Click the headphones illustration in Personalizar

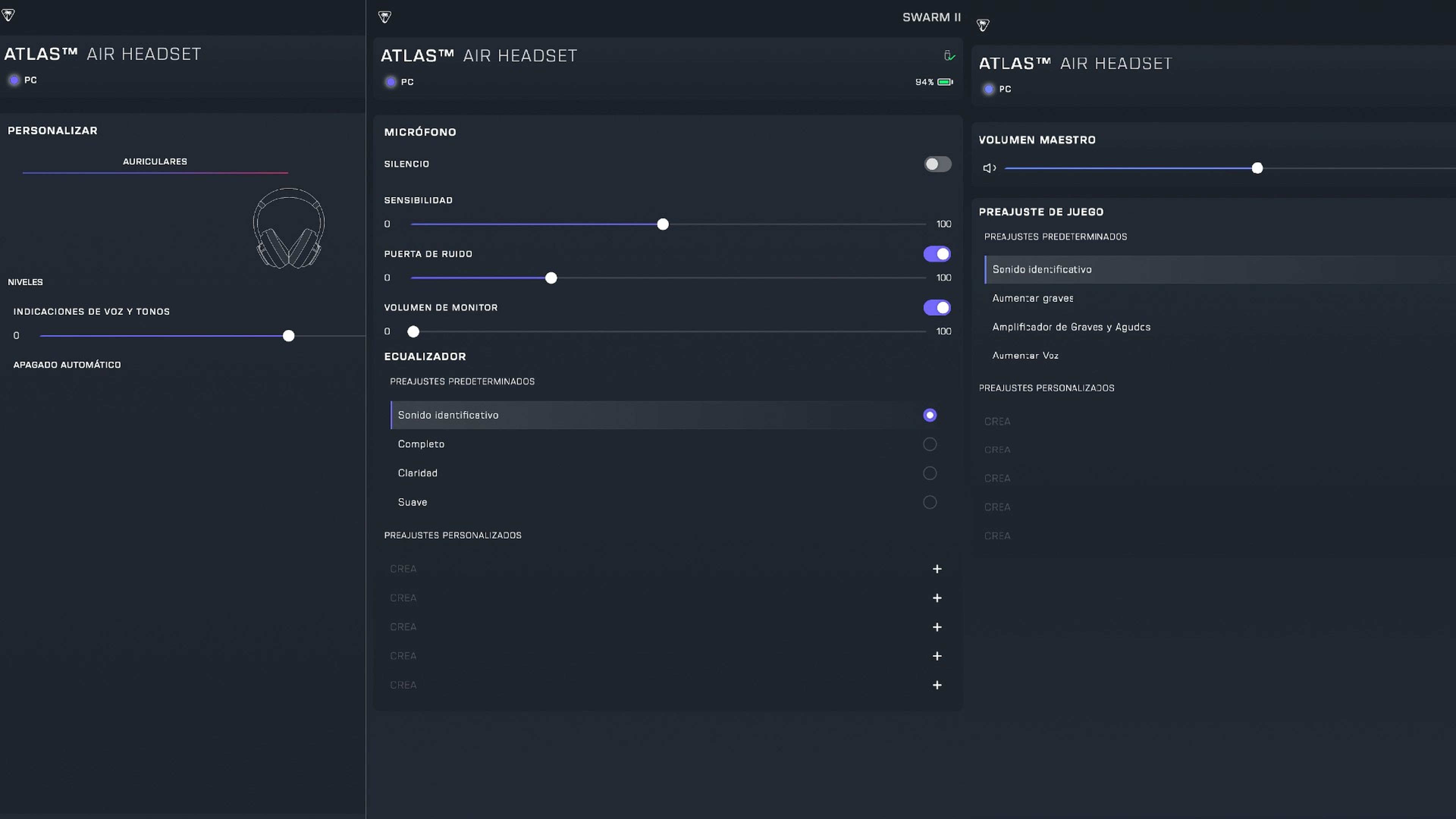[288, 228]
